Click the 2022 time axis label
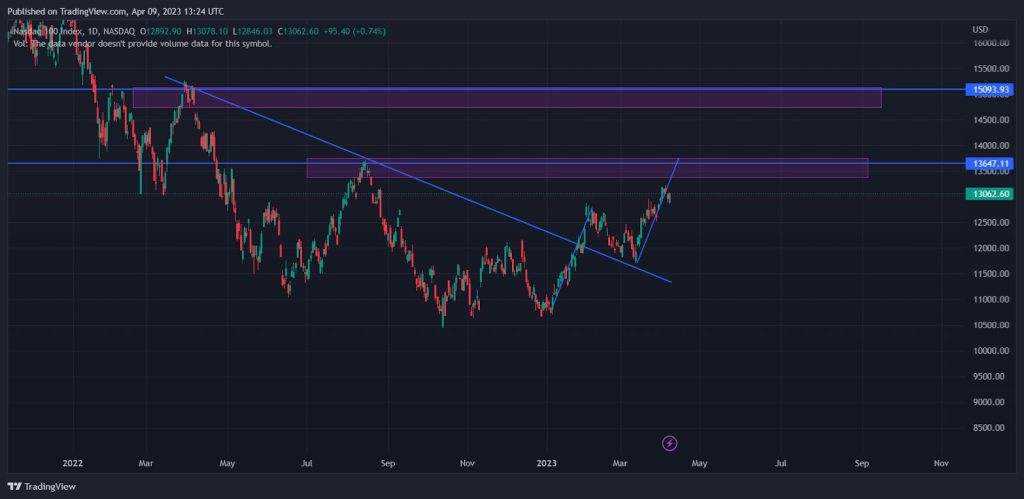 pyautogui.click(x=72, y=464)
